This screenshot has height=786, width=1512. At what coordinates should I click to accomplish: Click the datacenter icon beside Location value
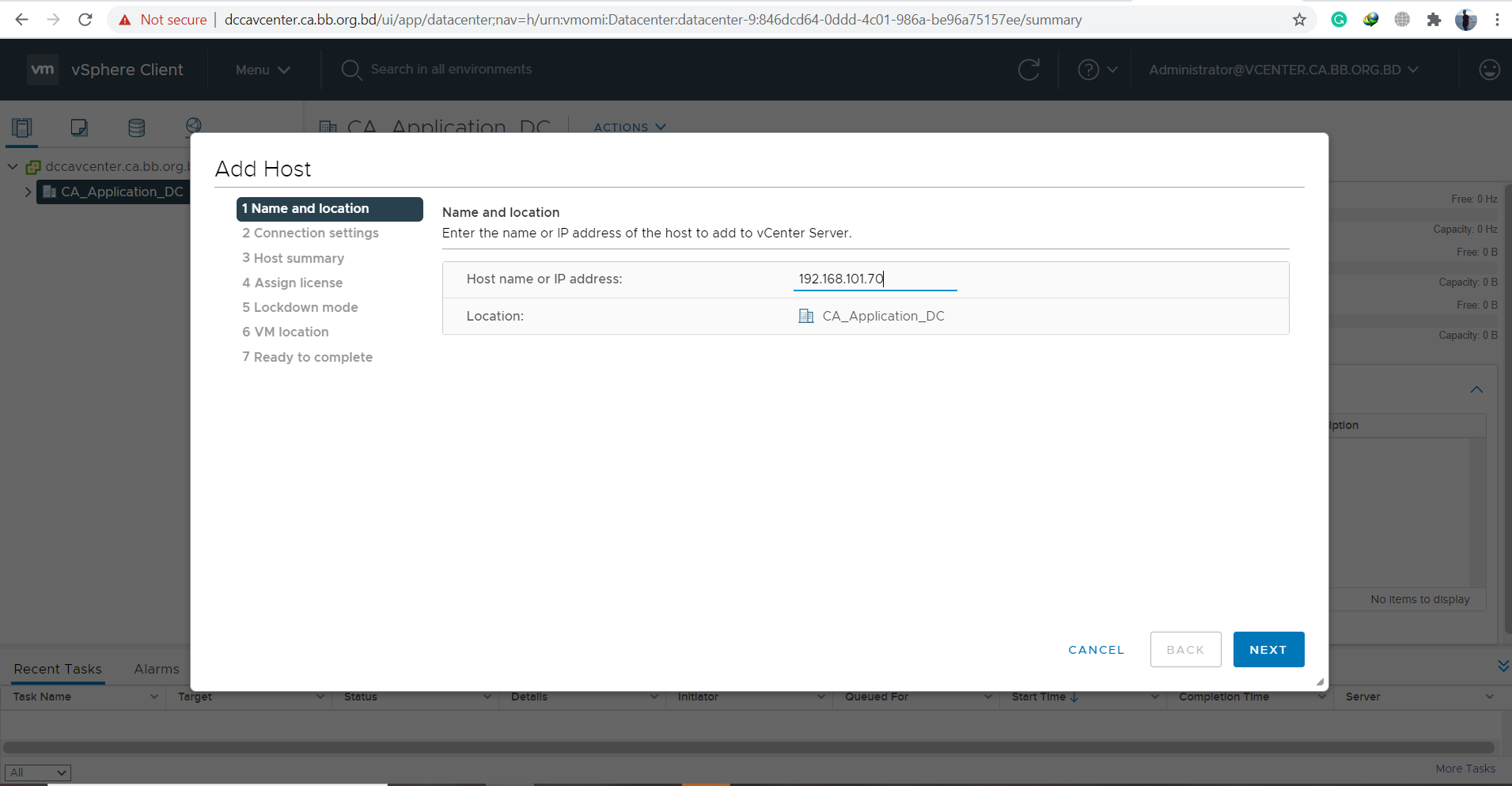[x=806, y=316]
